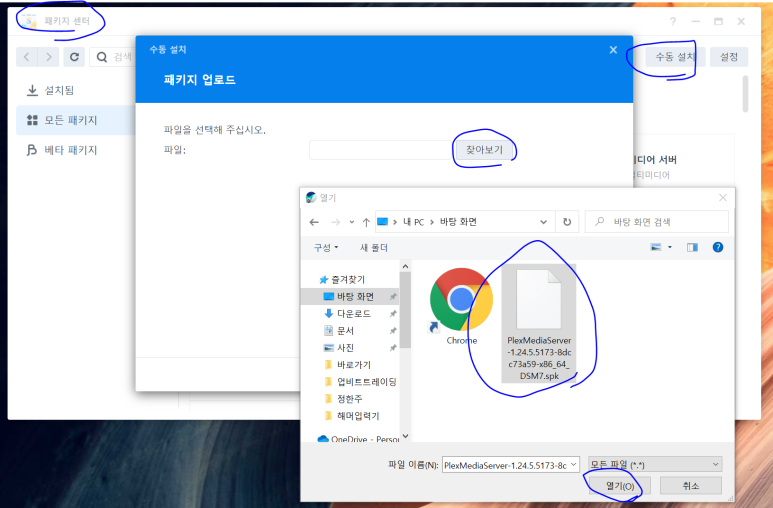Select 즐겨찾기 in navigation tree
Viewport: 773px width, 508px height.
click(342, 280)
